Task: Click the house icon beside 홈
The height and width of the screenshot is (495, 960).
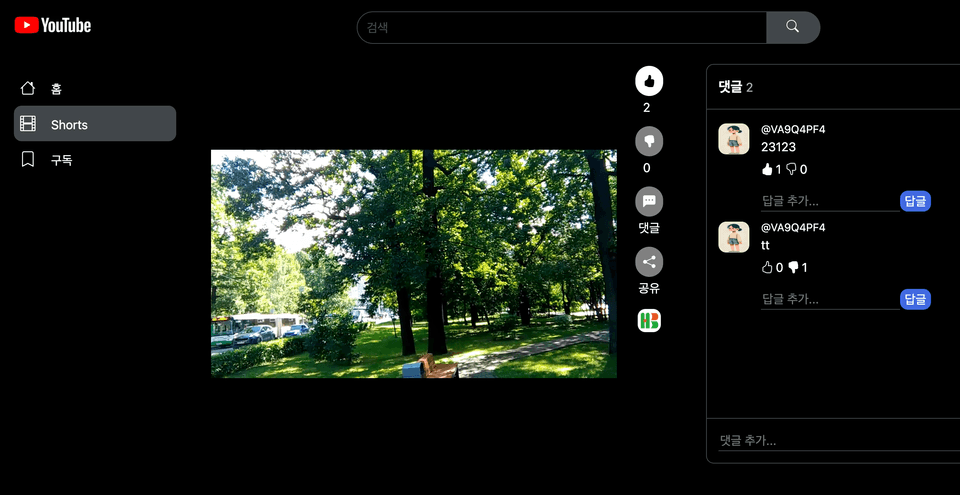Action: (28, 88)
